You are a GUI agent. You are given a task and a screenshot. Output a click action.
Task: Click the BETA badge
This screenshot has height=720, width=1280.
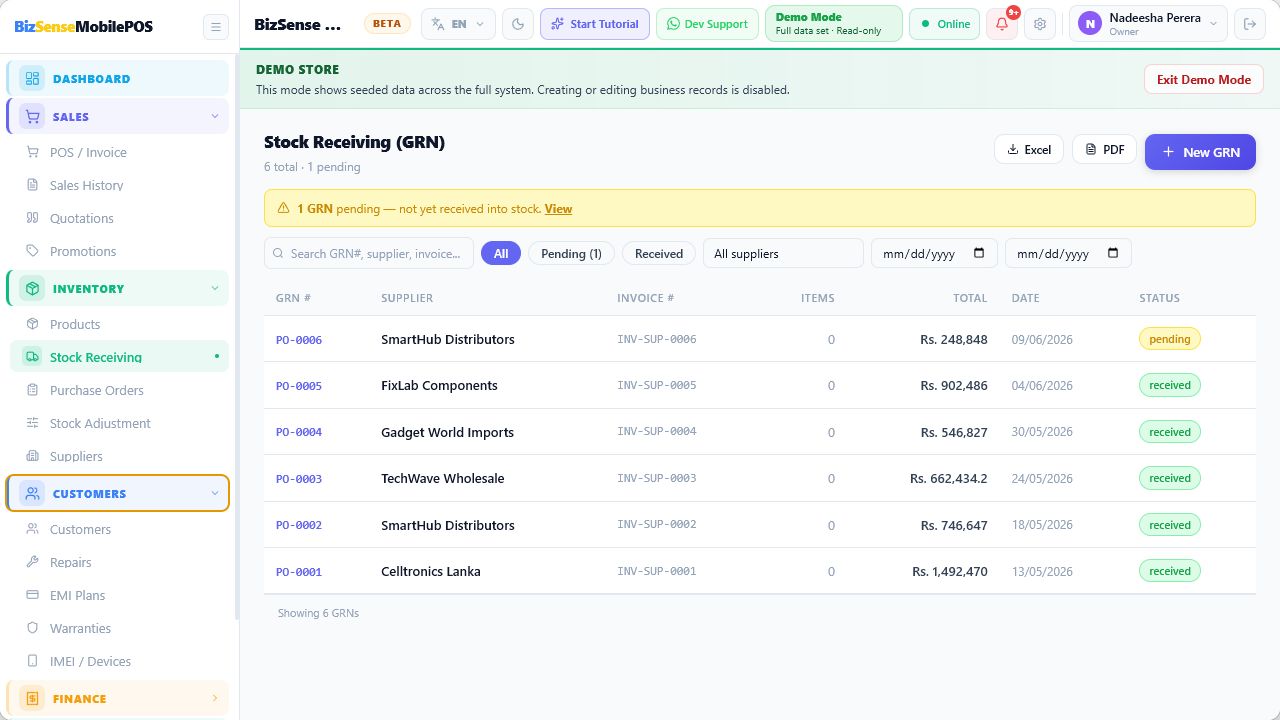pos(387,24)
